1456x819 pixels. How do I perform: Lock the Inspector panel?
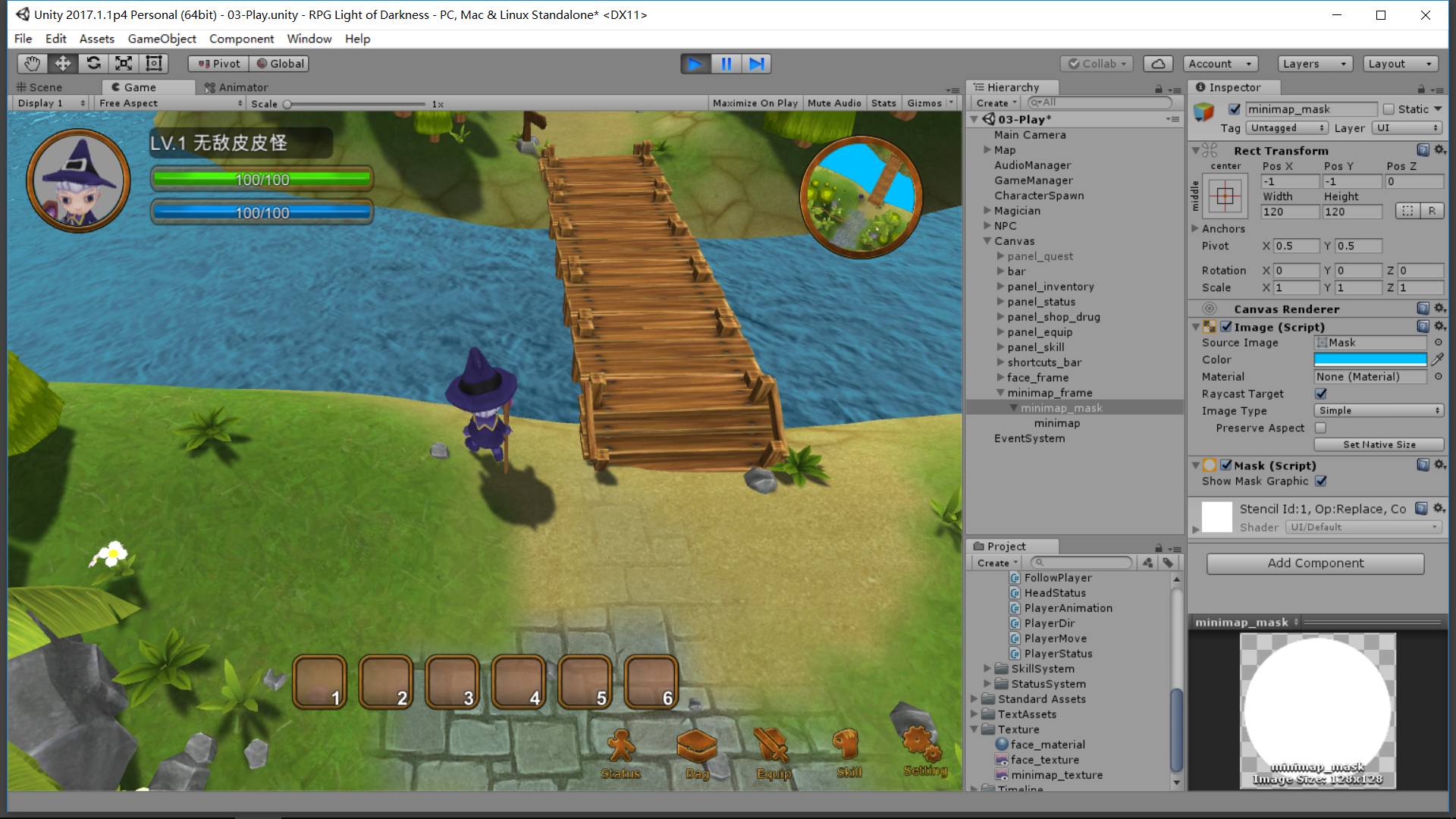click(1421, 89)
